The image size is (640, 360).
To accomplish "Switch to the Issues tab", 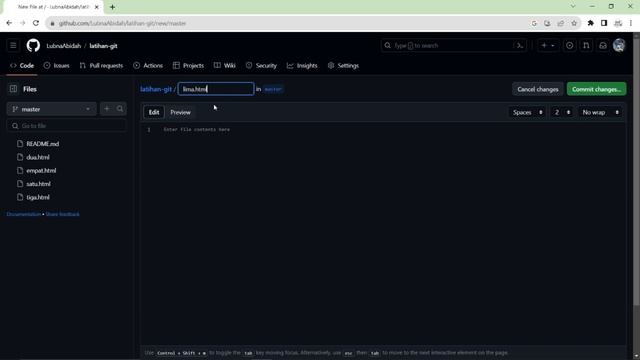I will (x=57, y=66).
